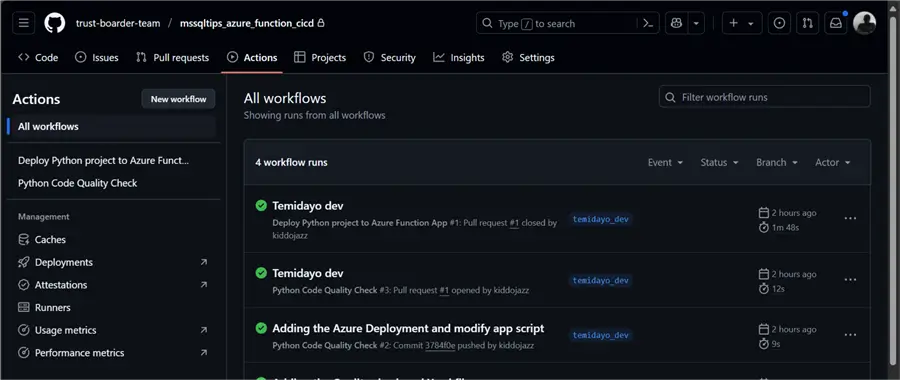Open the notifications inbox
The height and width of the screenshot is (380, 900).
click(836, 24)
